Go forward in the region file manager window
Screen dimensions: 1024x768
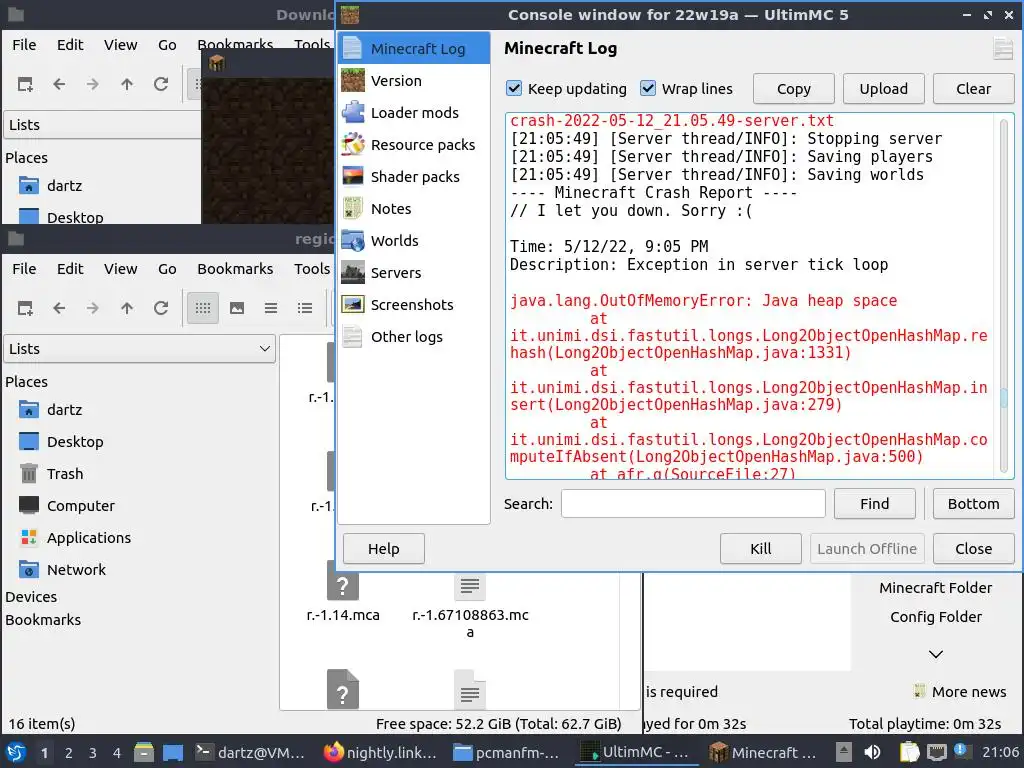[x=93, y=308]
